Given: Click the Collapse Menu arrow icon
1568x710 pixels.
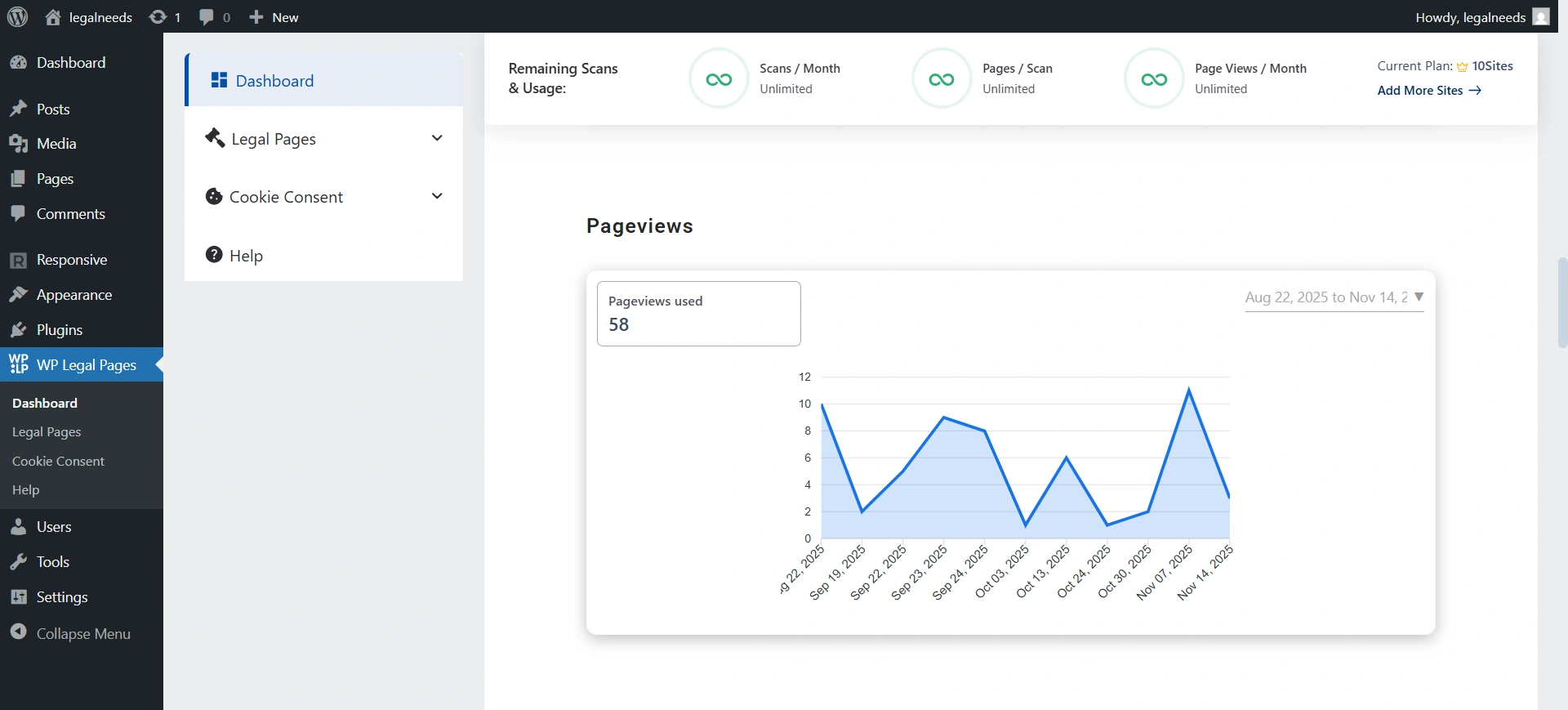Looking at the screenshot, I should click(19, 632).
